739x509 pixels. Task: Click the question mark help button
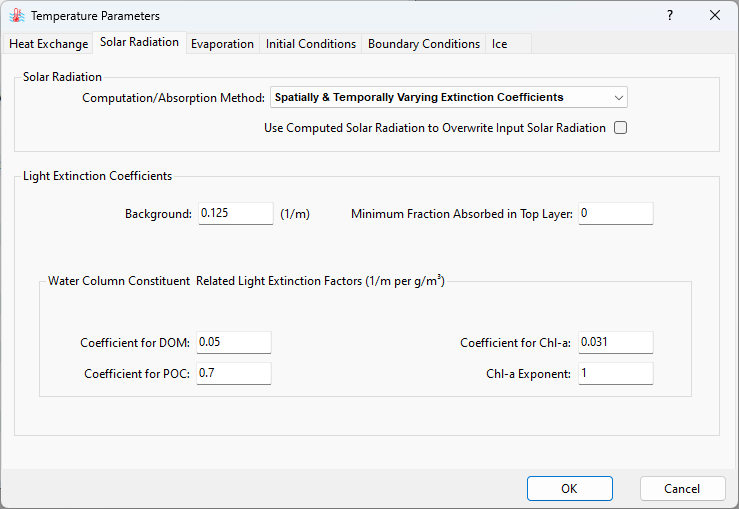coord(669,16)
